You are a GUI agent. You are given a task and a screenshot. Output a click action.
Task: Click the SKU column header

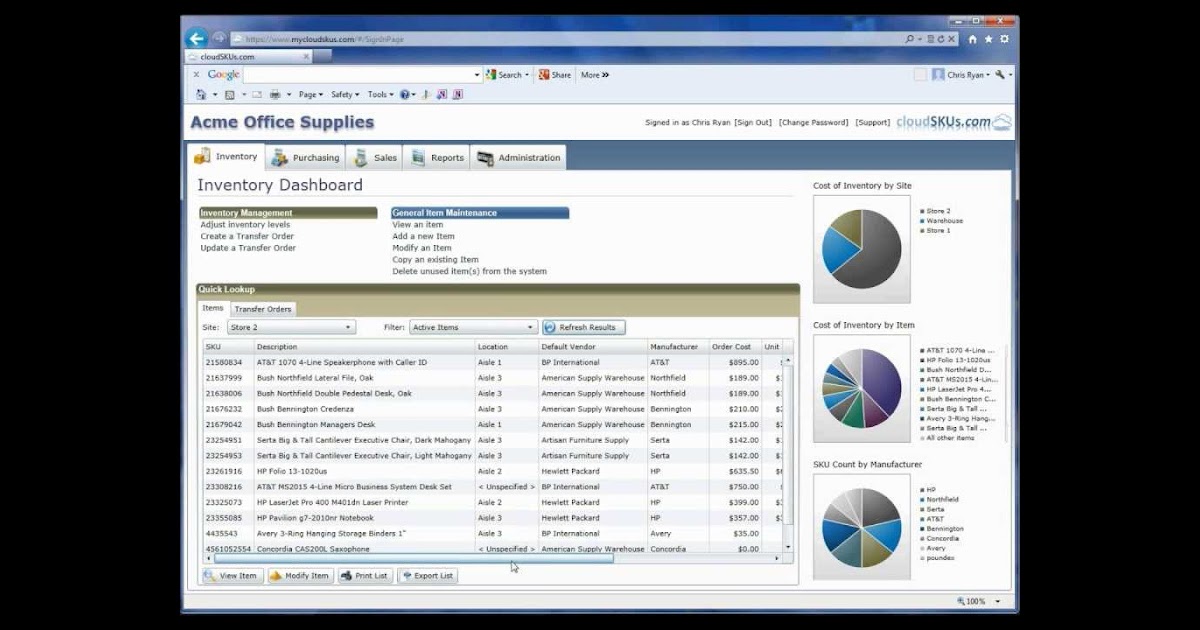228,347
